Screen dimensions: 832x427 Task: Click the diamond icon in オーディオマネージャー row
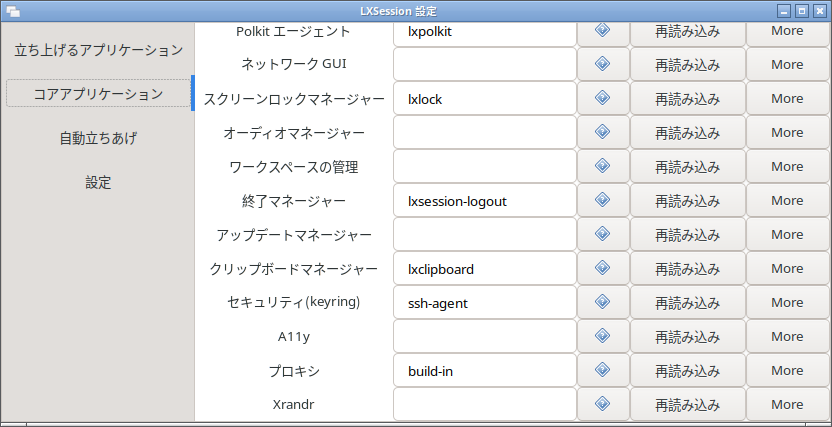click(602, 132)
